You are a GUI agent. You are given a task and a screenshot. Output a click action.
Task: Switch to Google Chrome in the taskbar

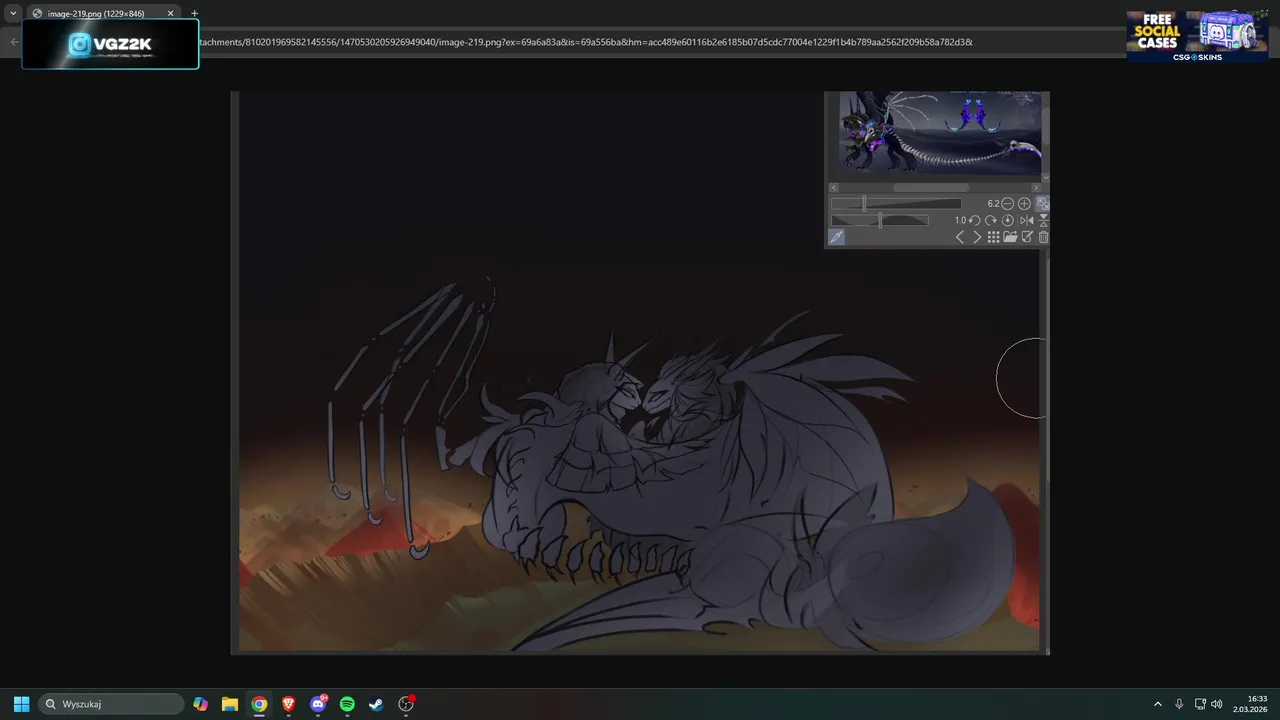[x=259, y=704]
